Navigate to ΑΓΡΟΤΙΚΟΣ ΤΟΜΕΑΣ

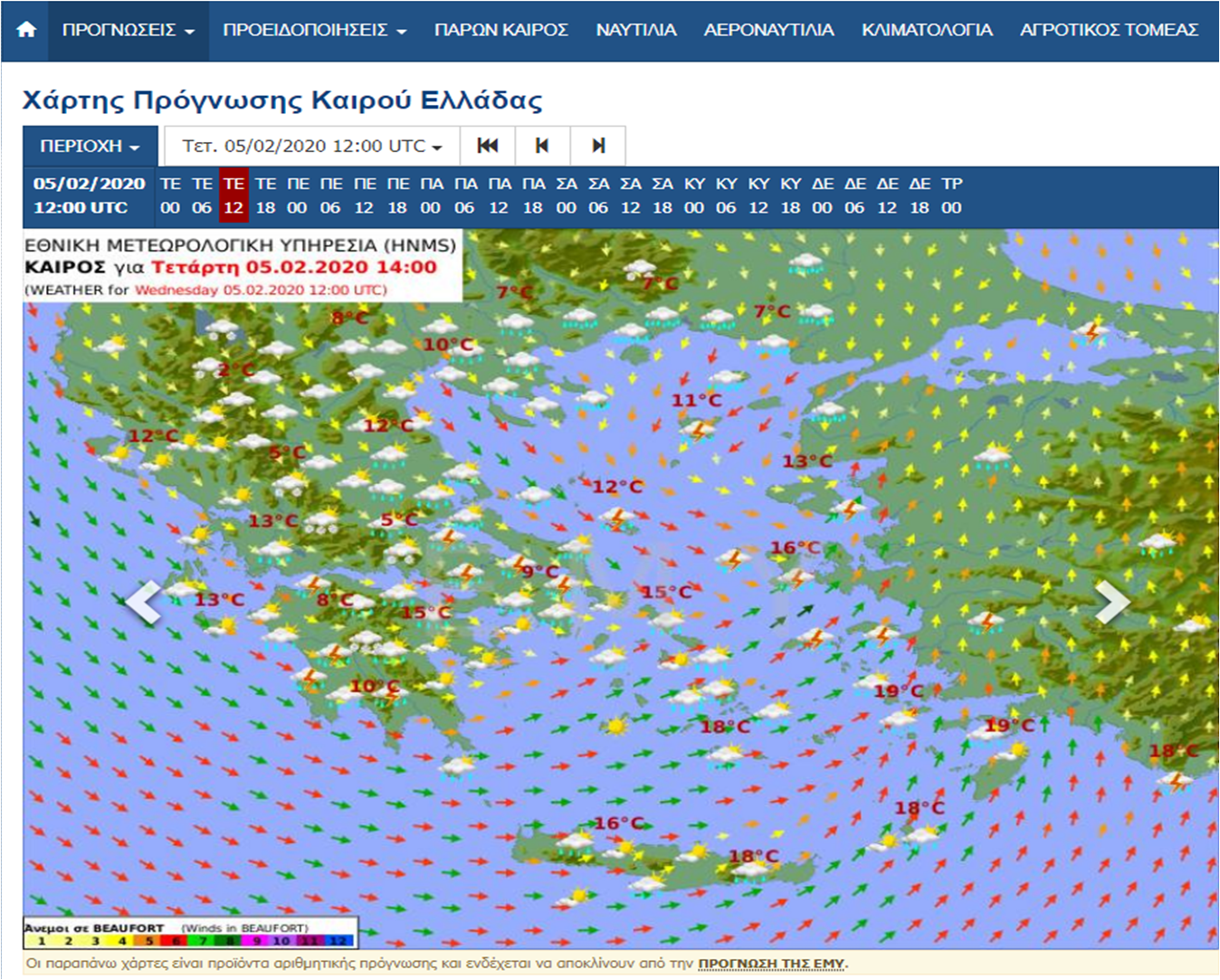[1109, 30]
